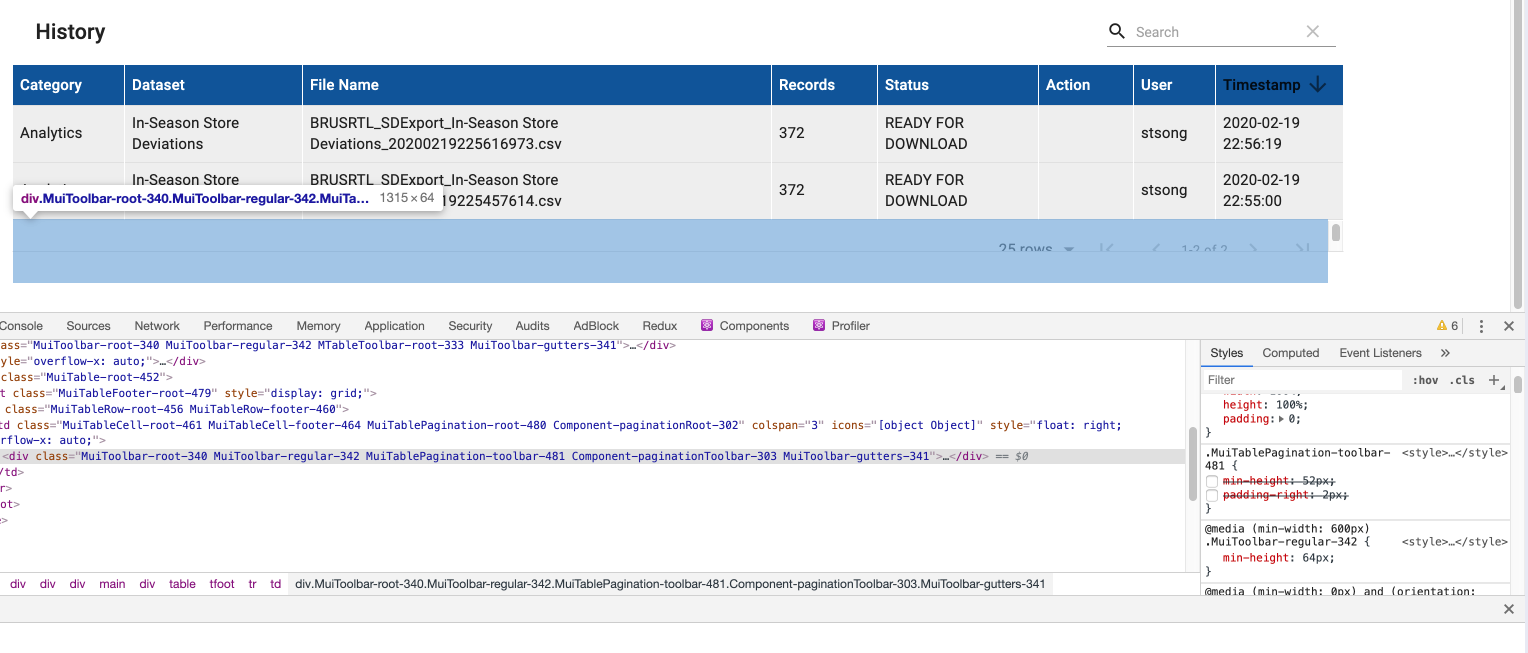This screenshot has height=653, width=1528.
Task: Show more sidebar tabs via double chevron
Action: click(1445, 353)
